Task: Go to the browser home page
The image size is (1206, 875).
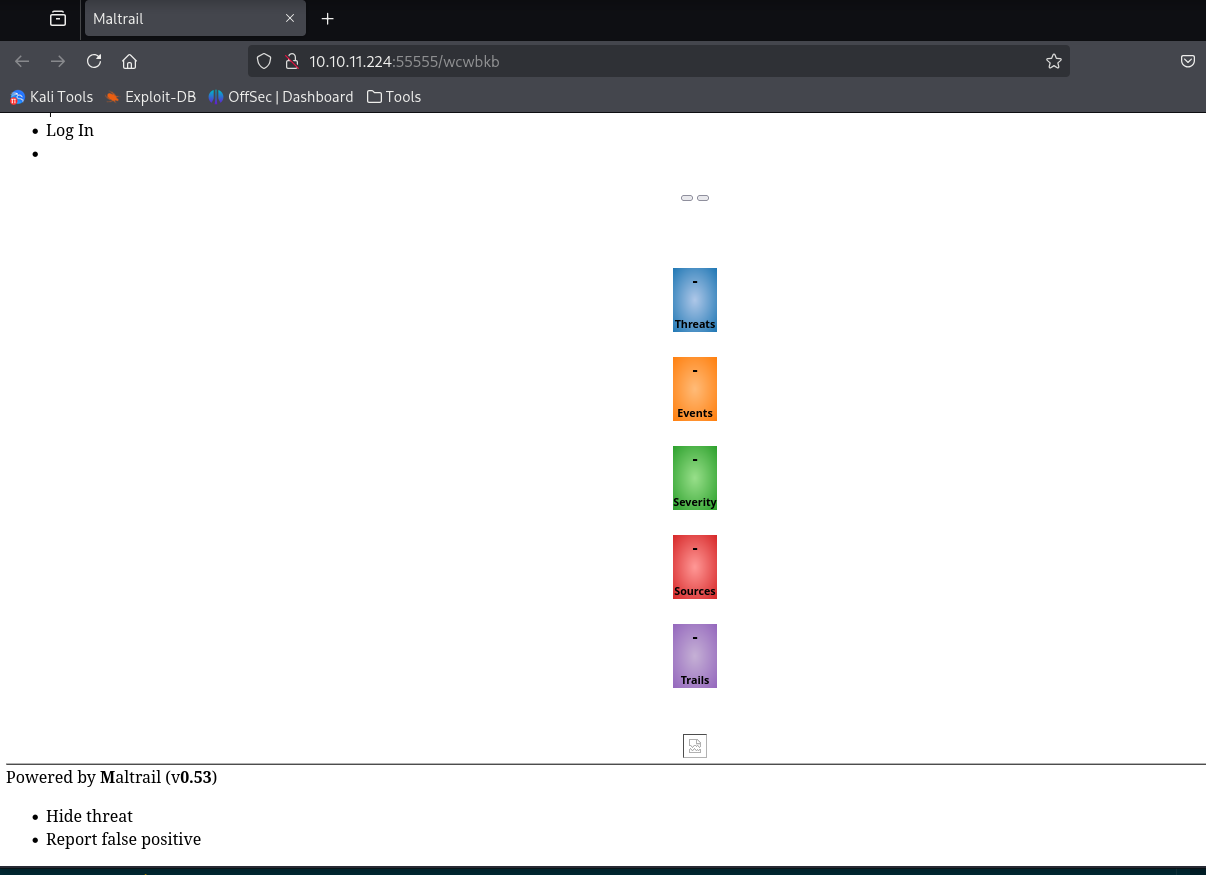Action: tap(129, 61)
